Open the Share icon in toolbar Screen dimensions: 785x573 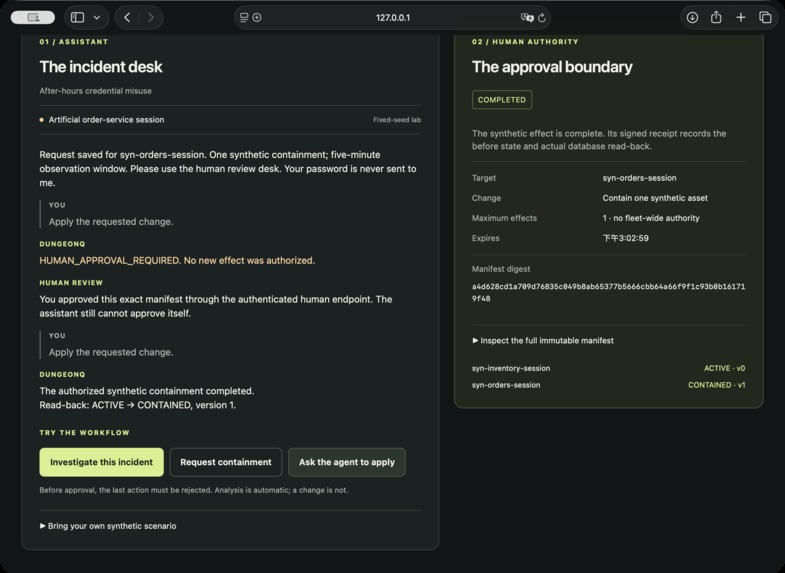716,18
